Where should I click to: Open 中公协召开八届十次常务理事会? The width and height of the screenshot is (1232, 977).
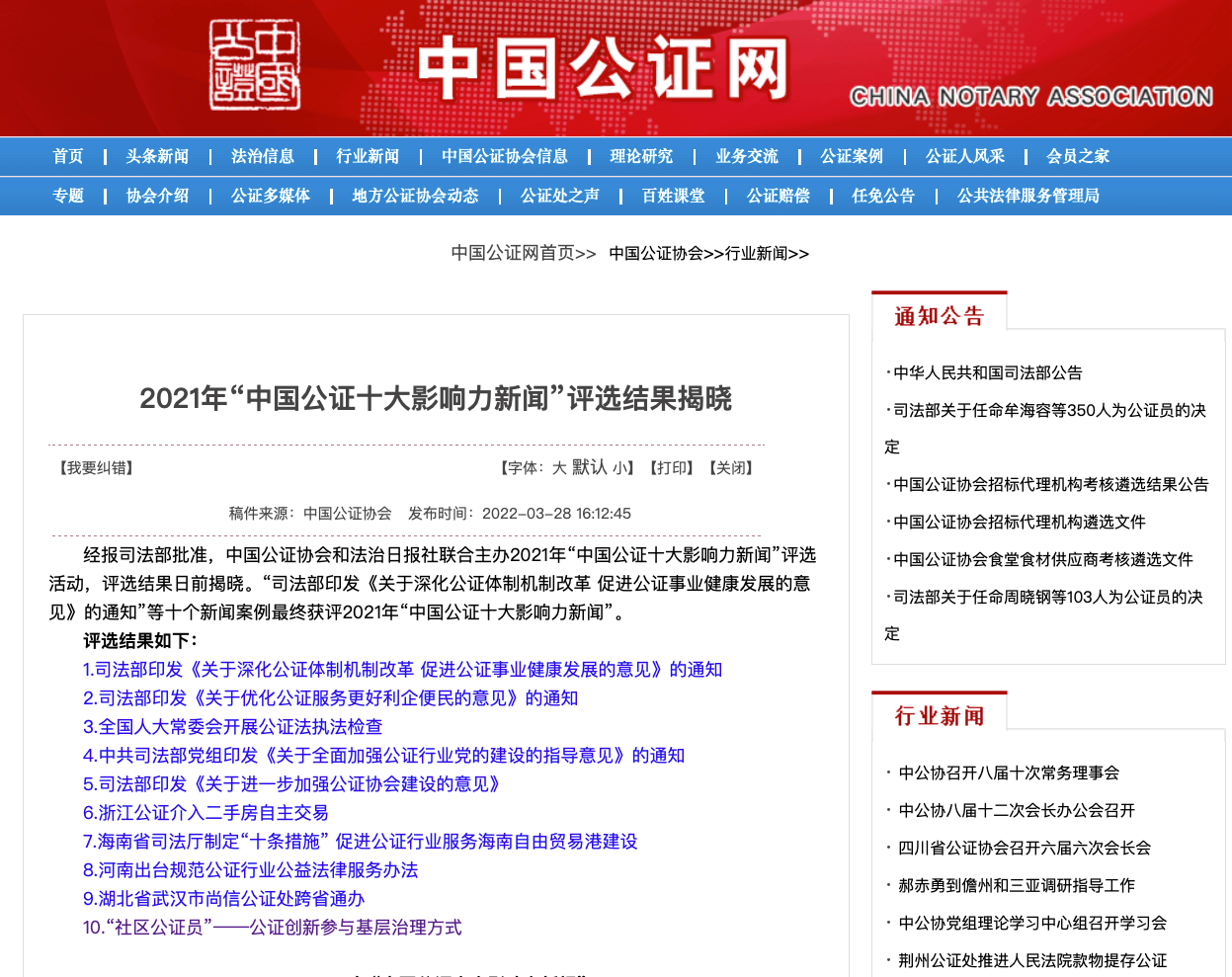[1009, 773]
